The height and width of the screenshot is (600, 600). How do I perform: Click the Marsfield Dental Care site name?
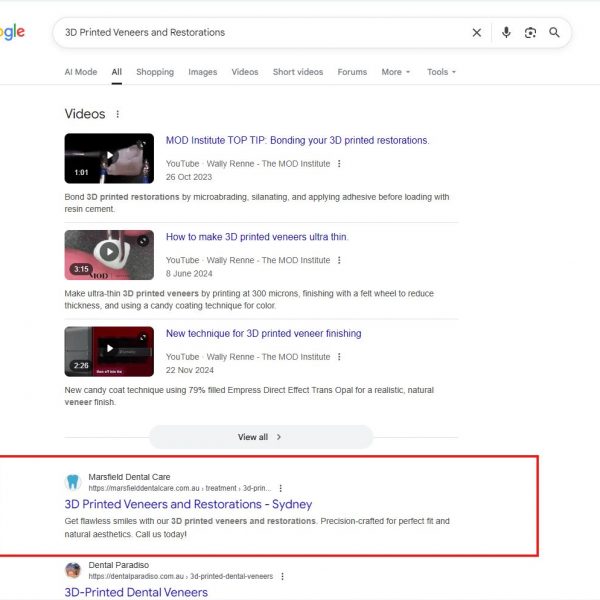(x=129, y=477)
